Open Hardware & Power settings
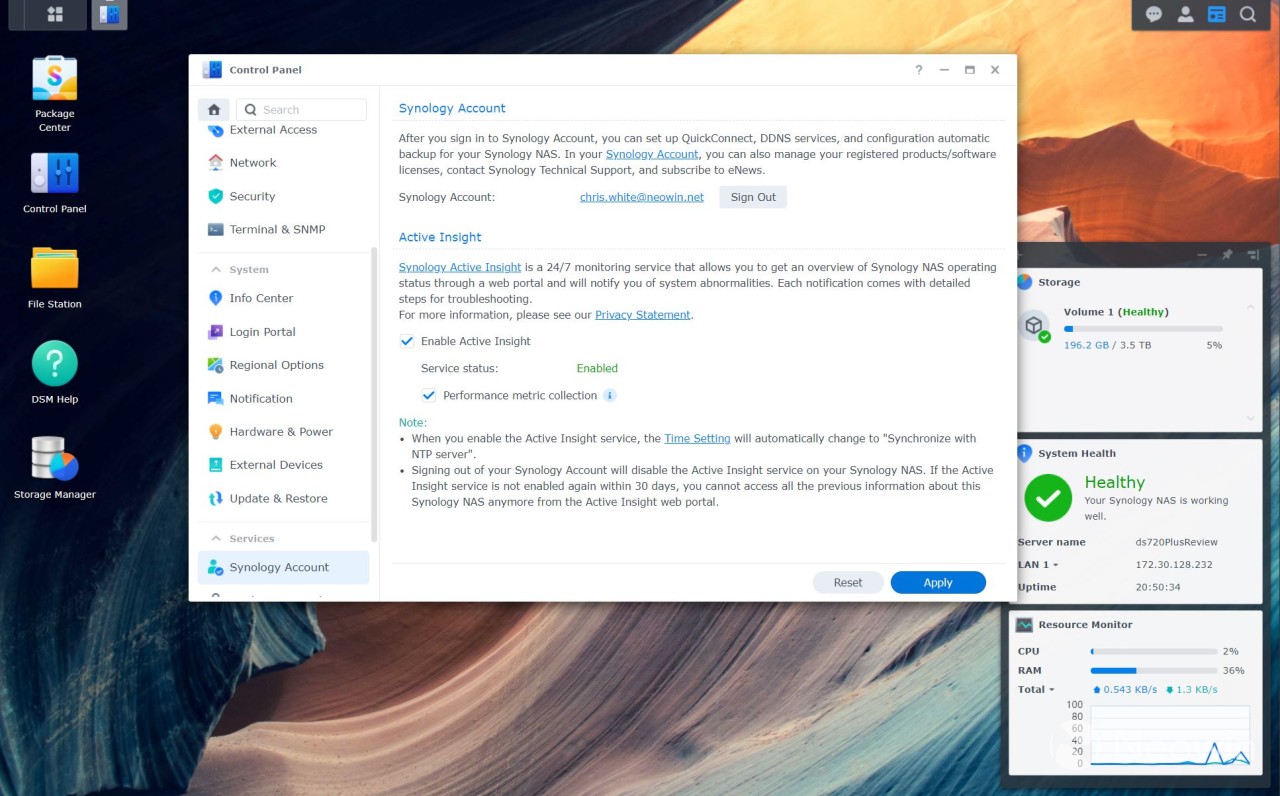The width and height of the screenshot is (1280, 796). click(283, 432)
